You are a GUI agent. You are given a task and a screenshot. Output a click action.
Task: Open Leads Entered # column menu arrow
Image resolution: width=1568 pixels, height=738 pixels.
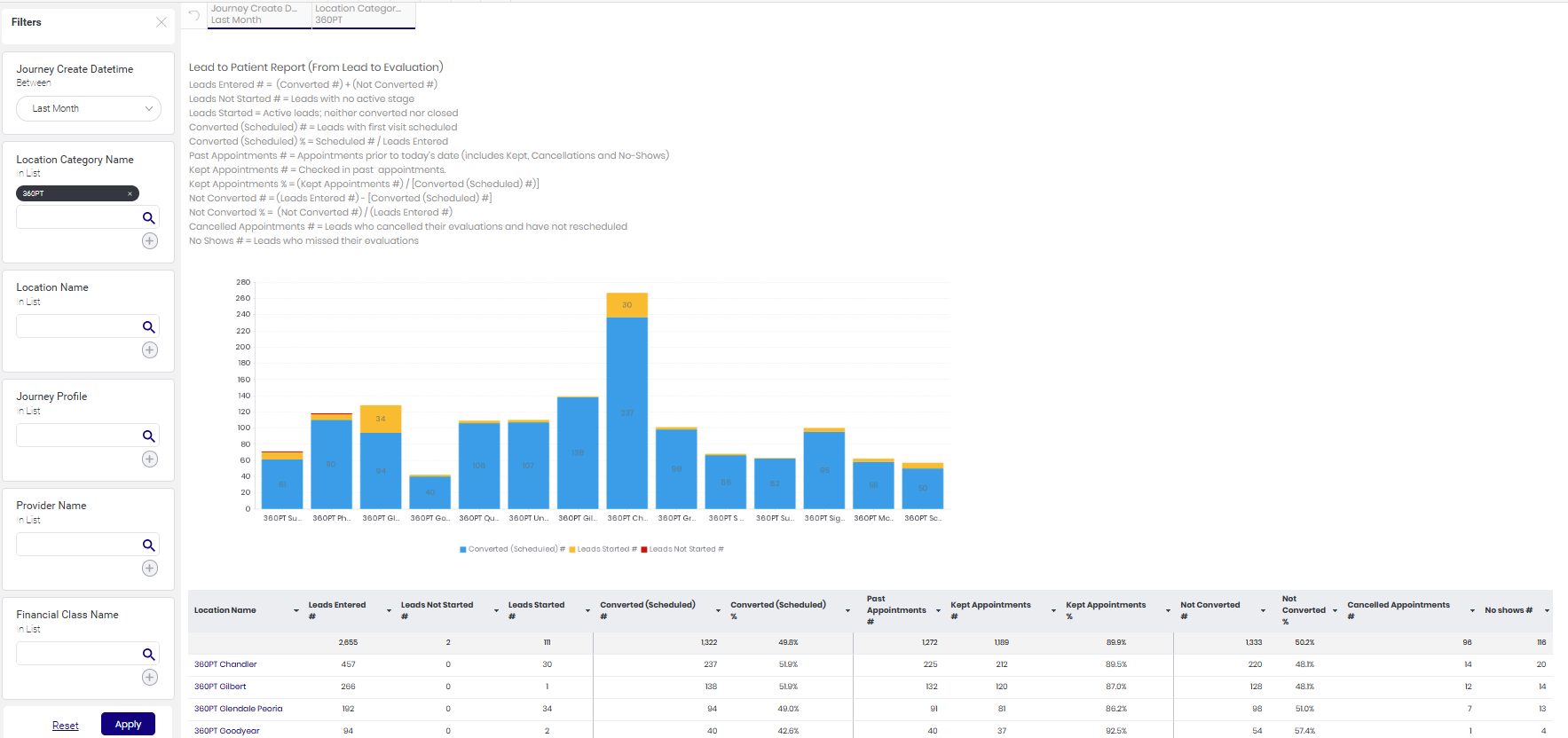coord(389,610)
